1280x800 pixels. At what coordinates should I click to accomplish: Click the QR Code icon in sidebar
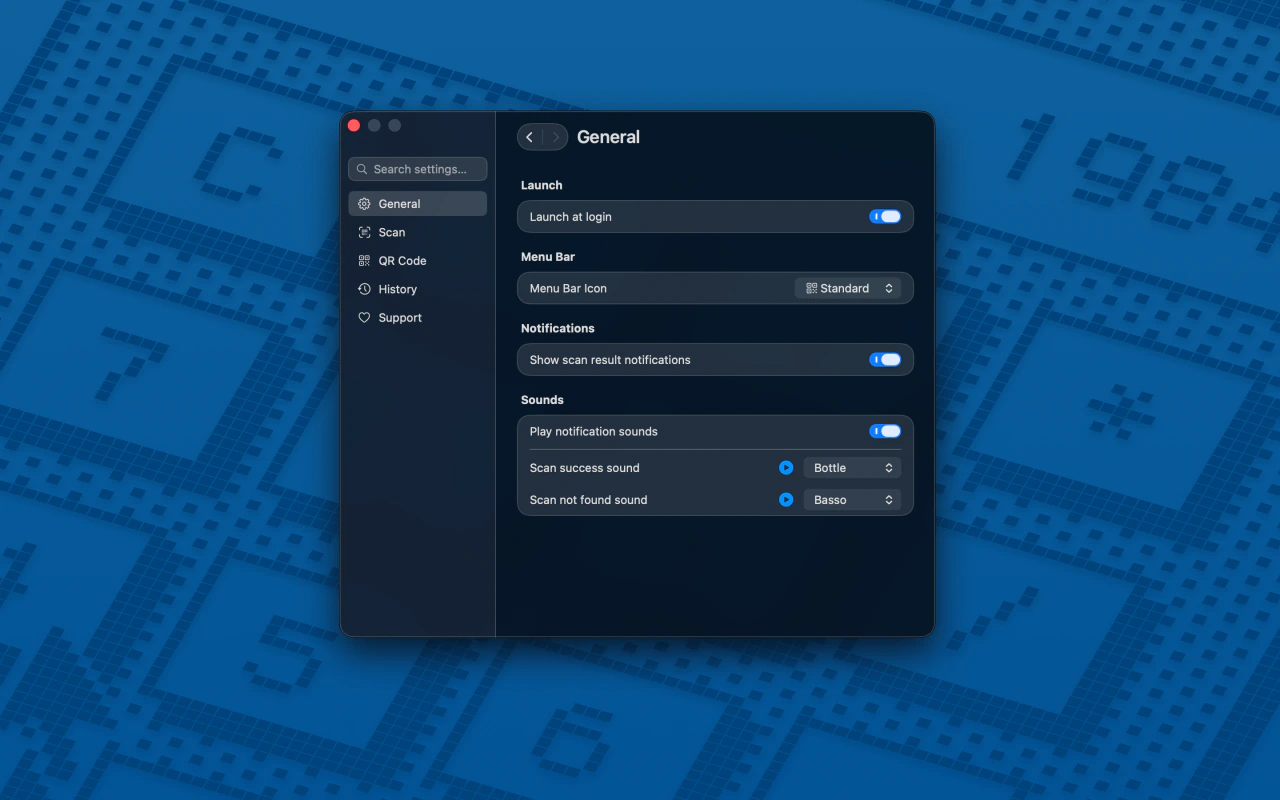tap(364, 261)
